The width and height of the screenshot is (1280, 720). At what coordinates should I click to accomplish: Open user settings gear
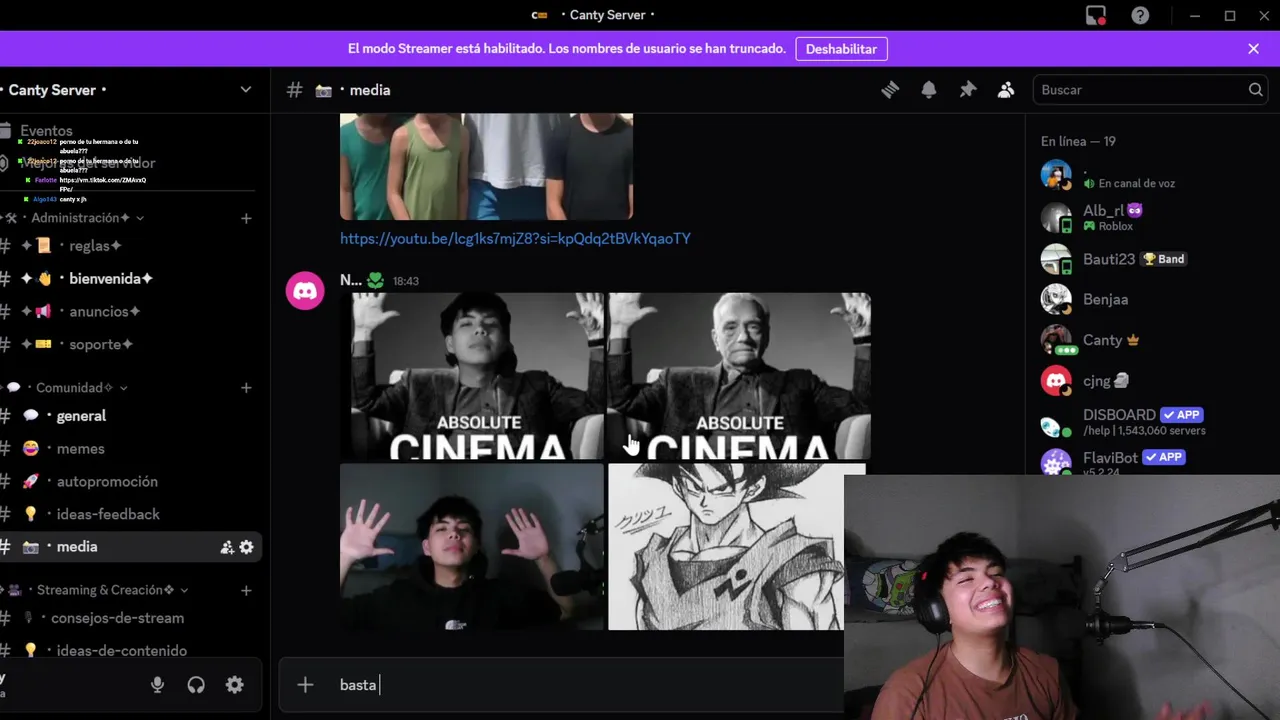pyautogui.click(x=235, y=685)
